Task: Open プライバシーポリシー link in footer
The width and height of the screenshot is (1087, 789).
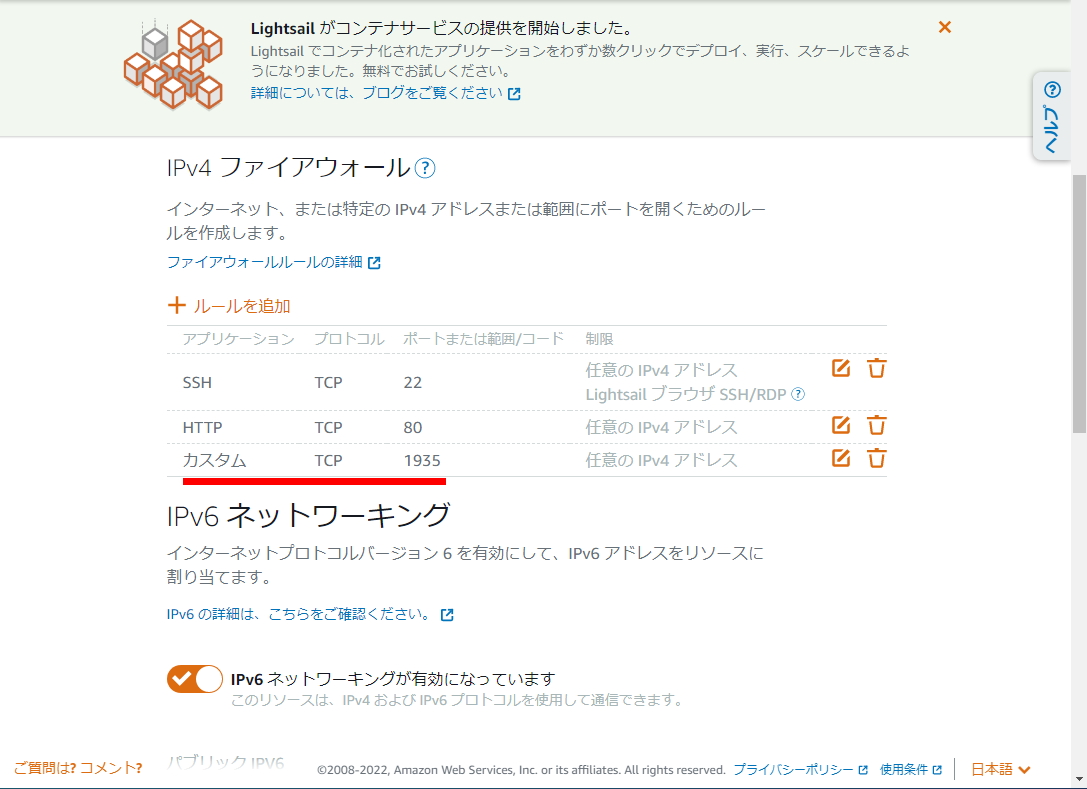Action: pos(800,770)
